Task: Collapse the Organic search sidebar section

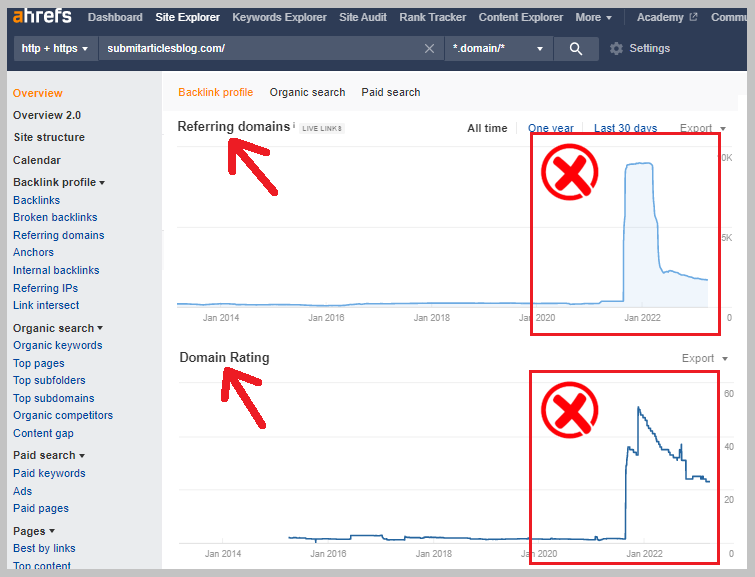Action: [x=58, y=328]
